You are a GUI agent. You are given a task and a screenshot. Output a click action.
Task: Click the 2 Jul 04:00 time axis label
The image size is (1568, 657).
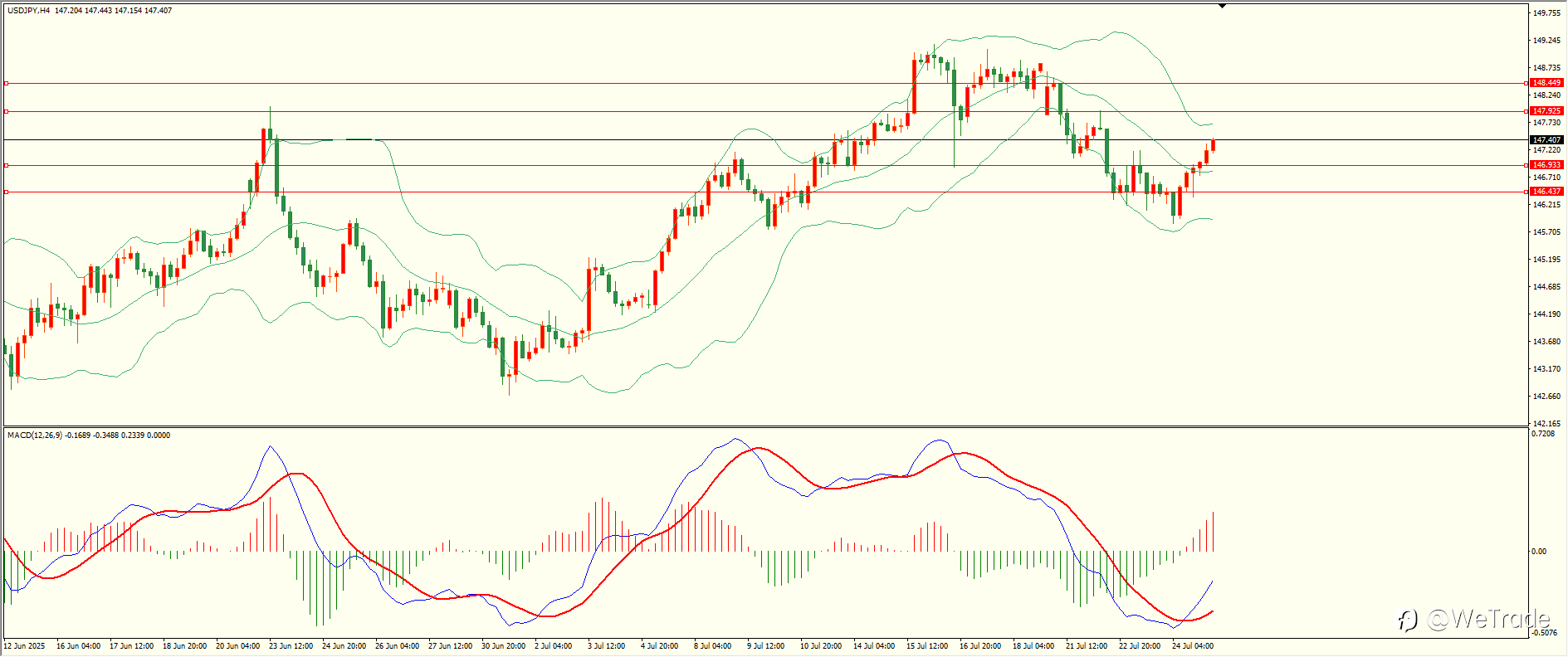point(553,645)
